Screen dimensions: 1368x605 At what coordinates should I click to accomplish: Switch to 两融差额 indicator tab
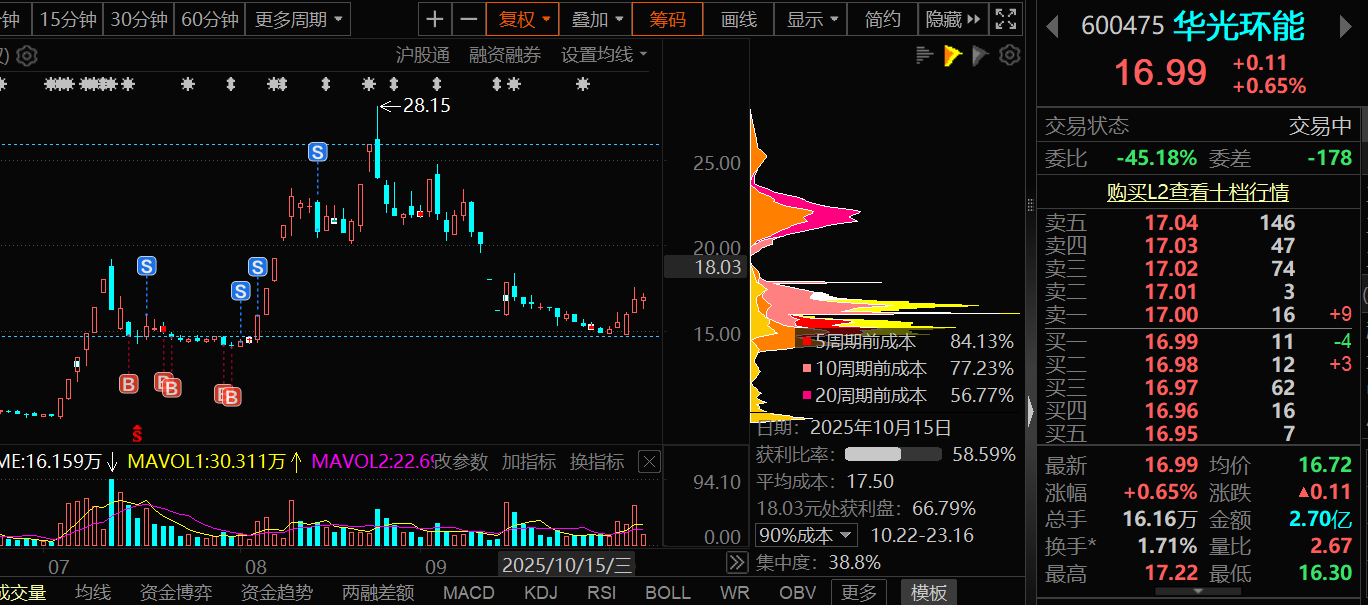click(x=377, y=592)
